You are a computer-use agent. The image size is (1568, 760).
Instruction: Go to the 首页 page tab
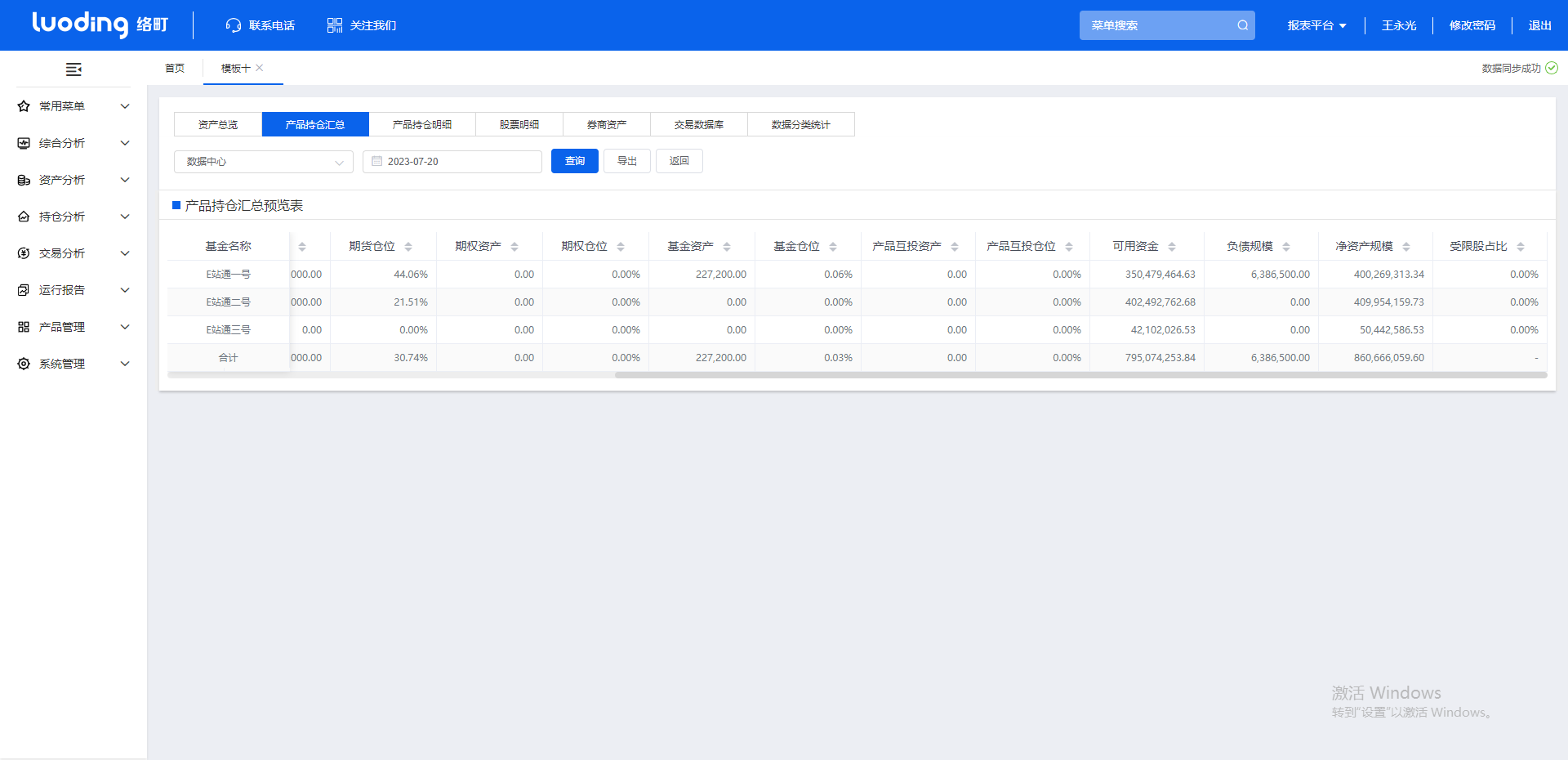click(175, 68)
